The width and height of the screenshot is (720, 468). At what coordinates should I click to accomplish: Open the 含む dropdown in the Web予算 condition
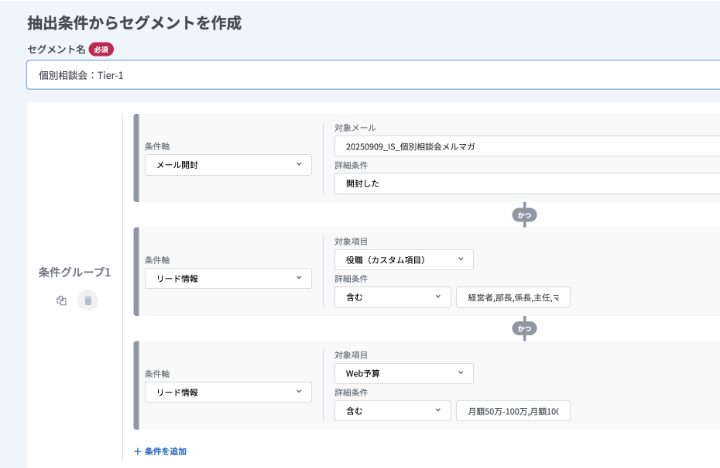pos(392,411)
